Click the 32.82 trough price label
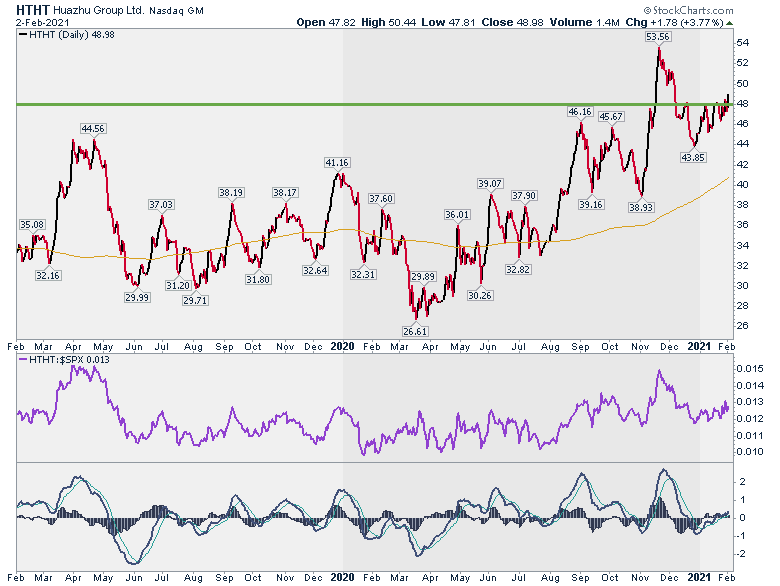 pyautogui.click(x=518, y=270)
